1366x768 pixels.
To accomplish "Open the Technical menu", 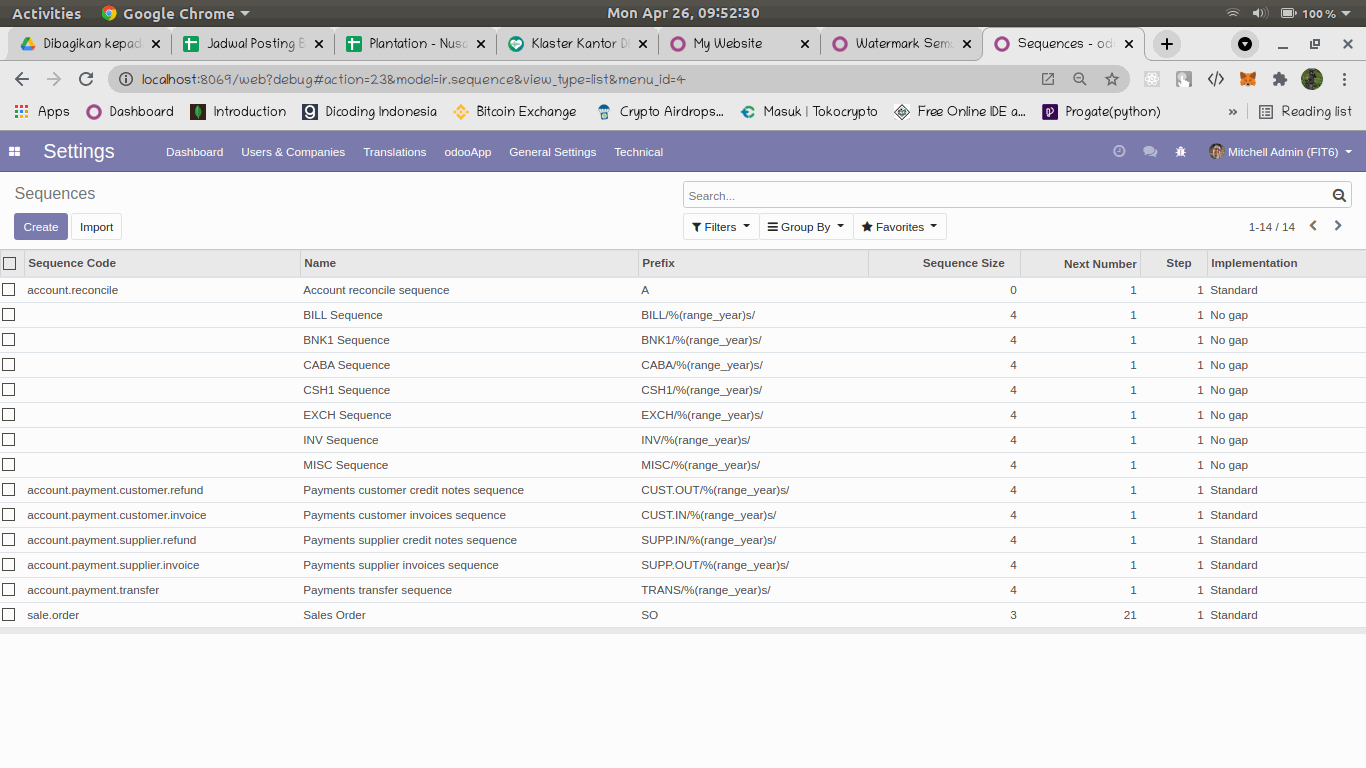I will (638, 152).
